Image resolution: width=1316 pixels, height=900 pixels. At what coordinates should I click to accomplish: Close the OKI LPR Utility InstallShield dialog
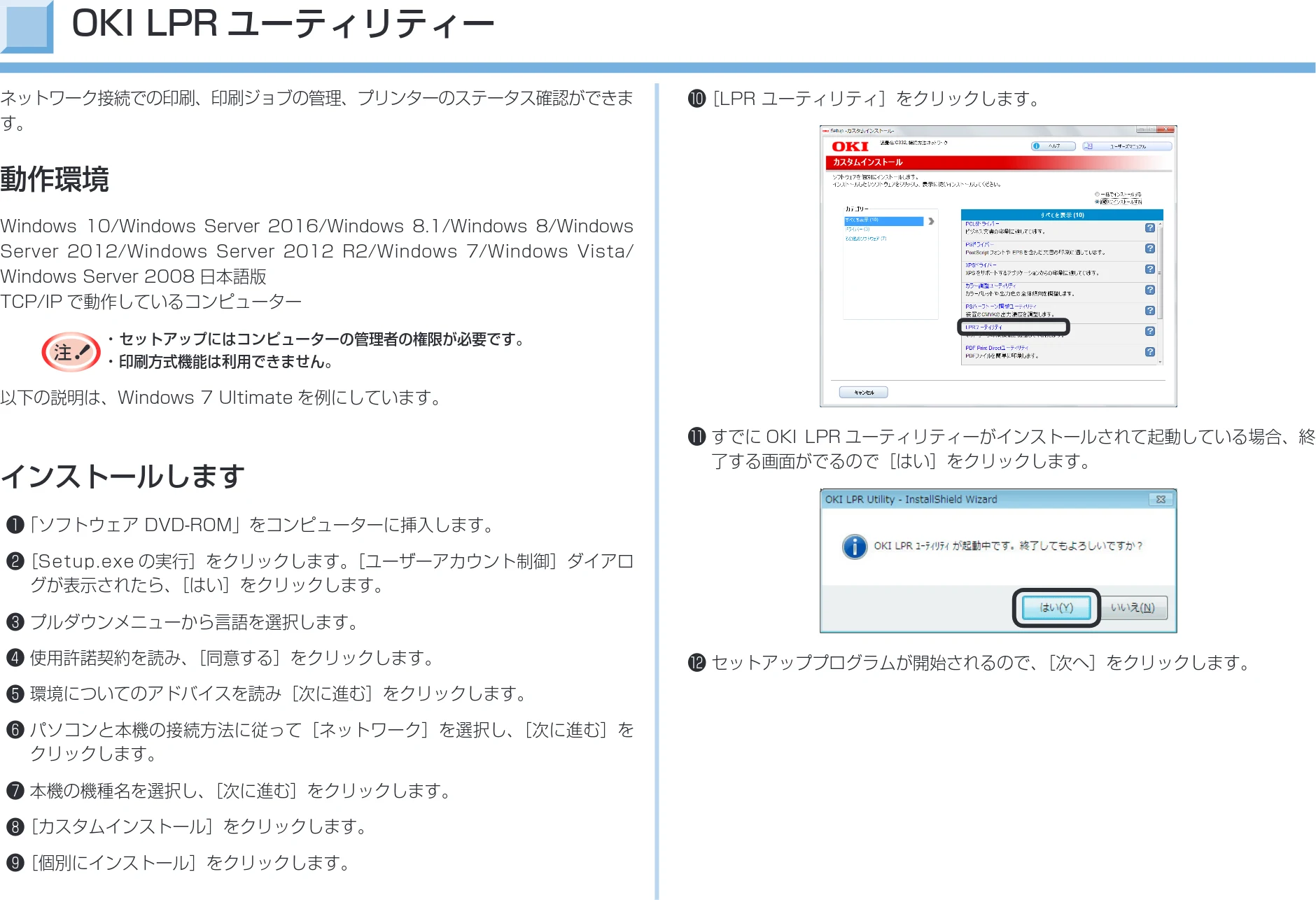point(1161,500)
